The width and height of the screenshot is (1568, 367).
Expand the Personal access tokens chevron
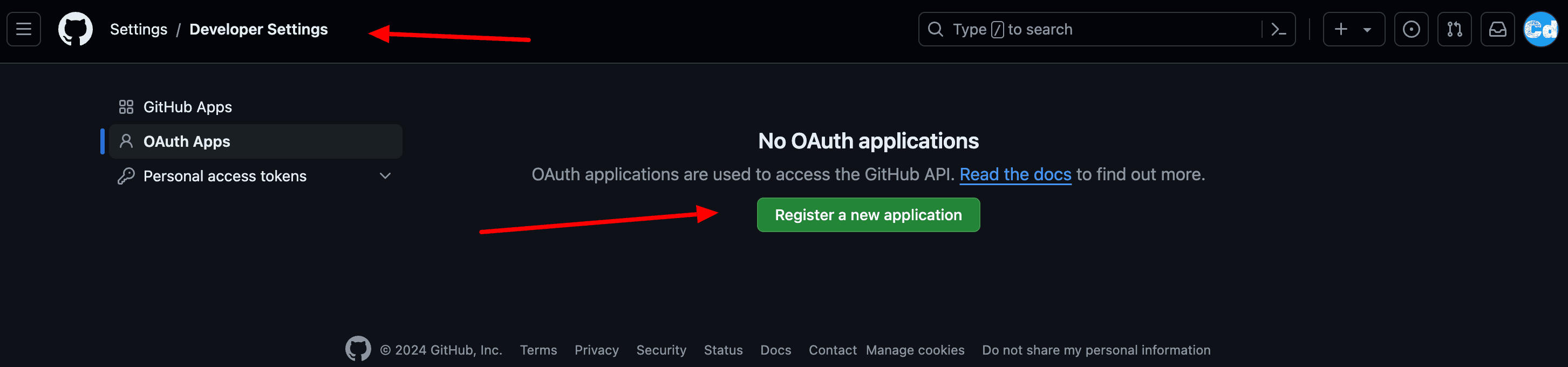pyautogui.click(x=385, y=176)
